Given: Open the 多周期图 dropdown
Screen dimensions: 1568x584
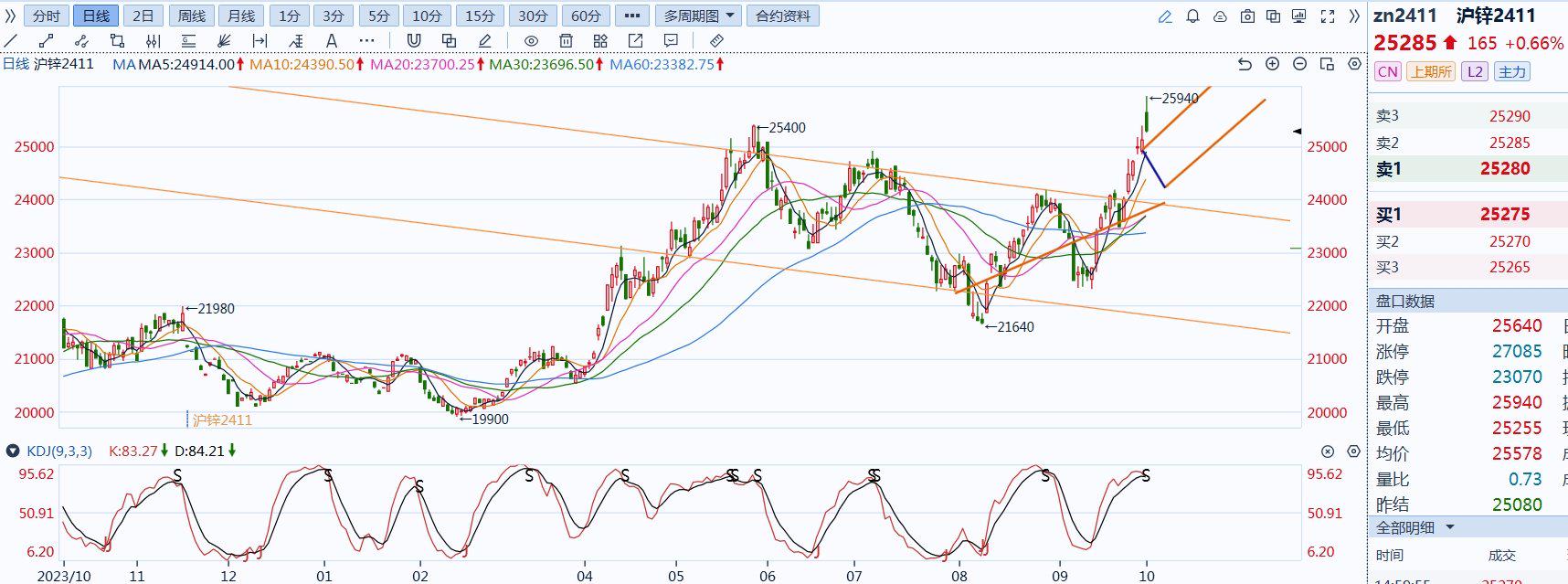Looking at the screenshot, I should (699, 16).
